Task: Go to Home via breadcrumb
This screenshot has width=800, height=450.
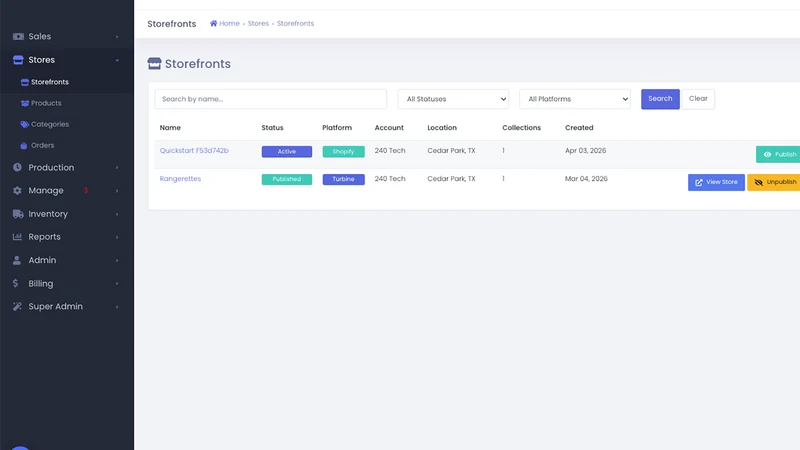Action: [229, 23]
